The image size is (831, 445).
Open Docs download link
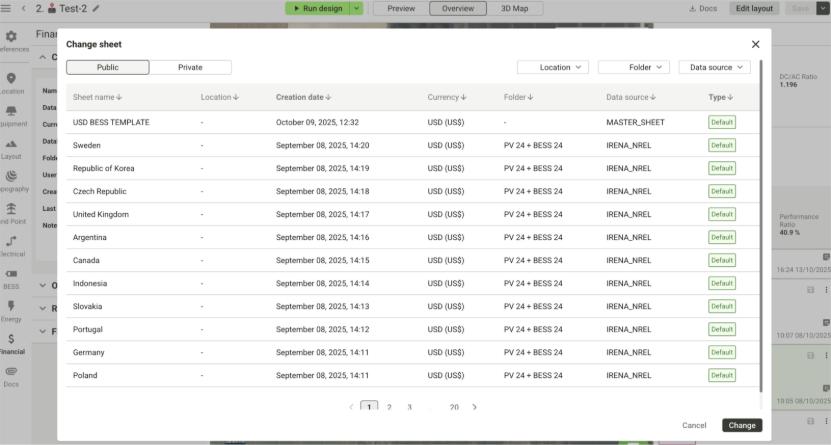(703, 8)
